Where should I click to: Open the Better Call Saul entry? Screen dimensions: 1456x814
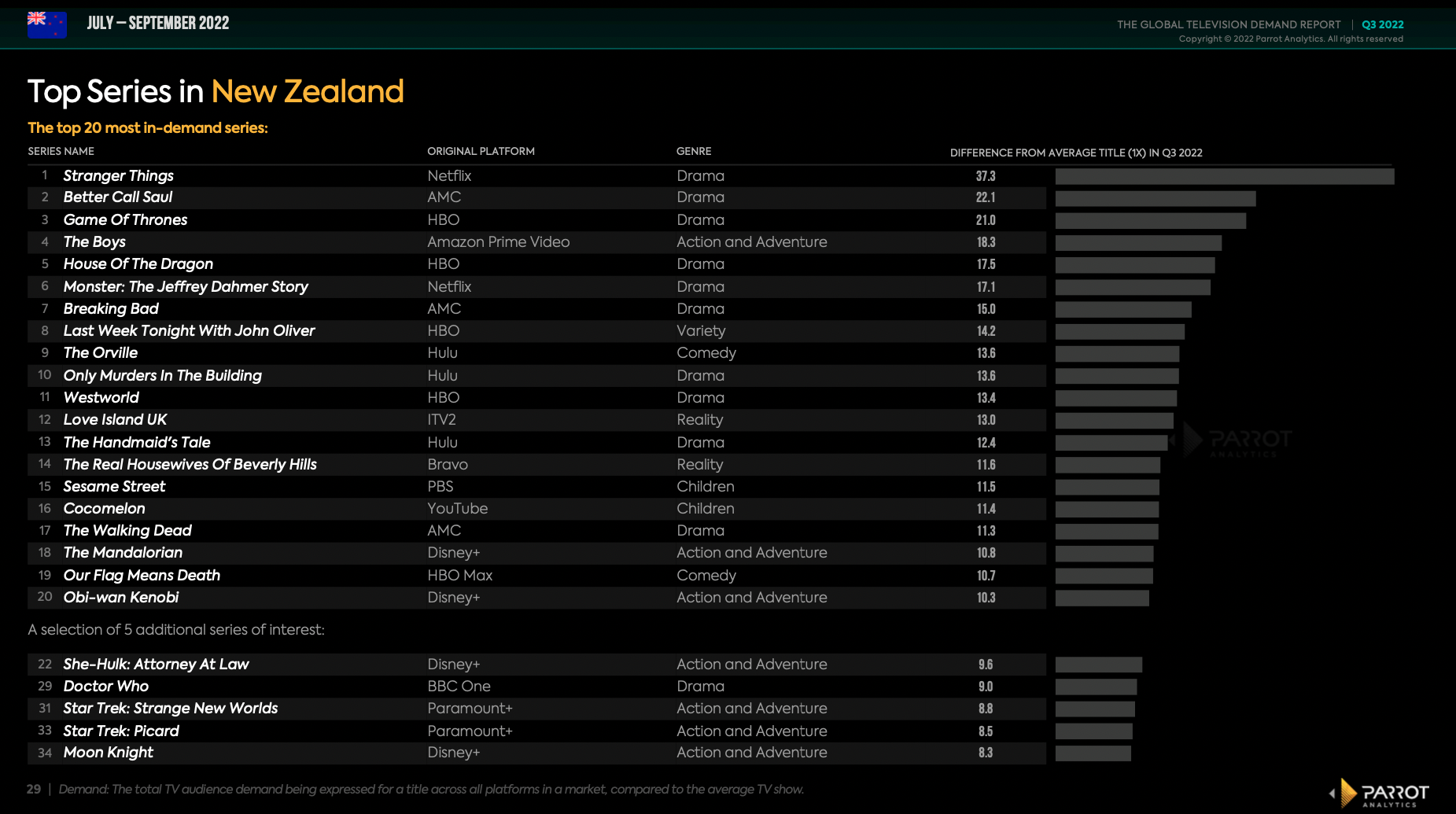click(117, 197)
